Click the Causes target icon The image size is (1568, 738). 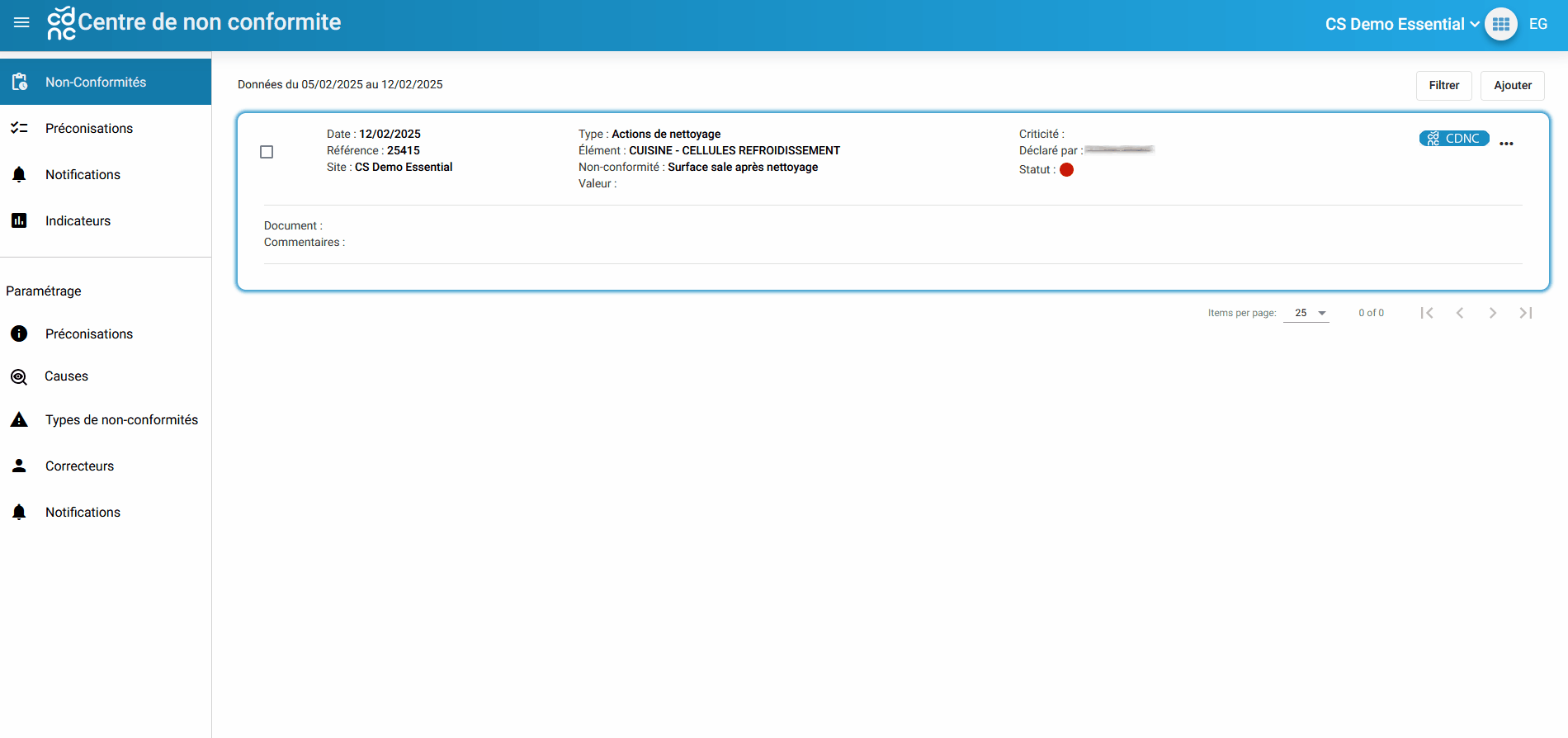click(x=19, y=376)
